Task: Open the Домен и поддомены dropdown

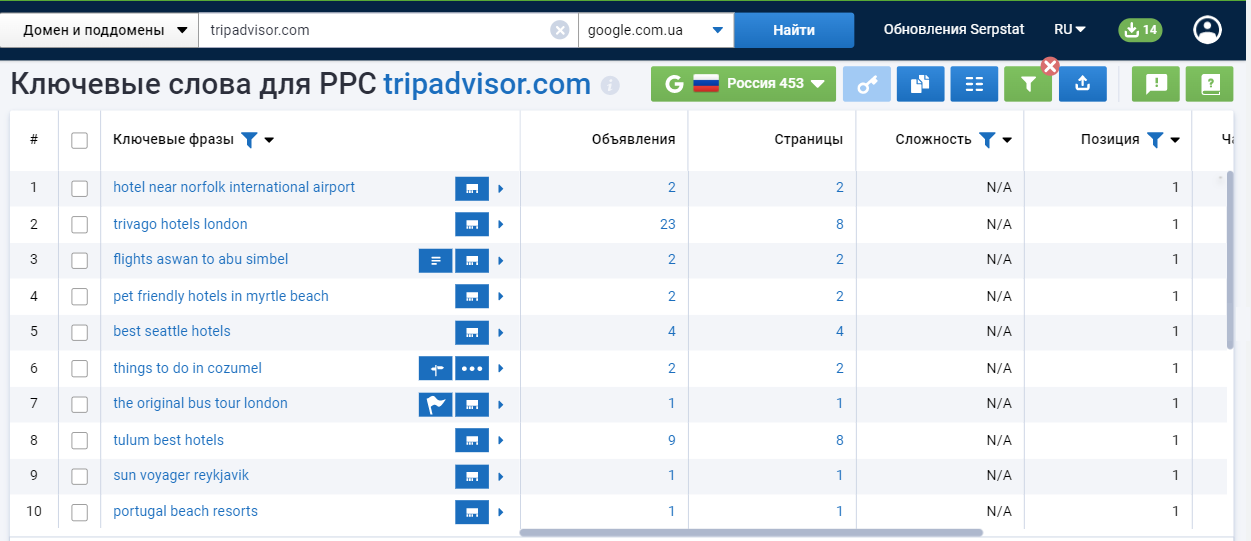Action: [x=99, y=30]
